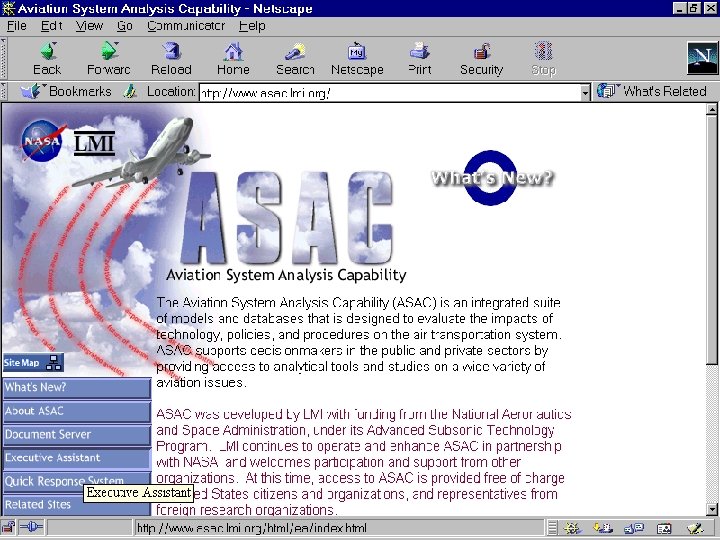Collapse the navigation toolbar handle

coord(4,58)
